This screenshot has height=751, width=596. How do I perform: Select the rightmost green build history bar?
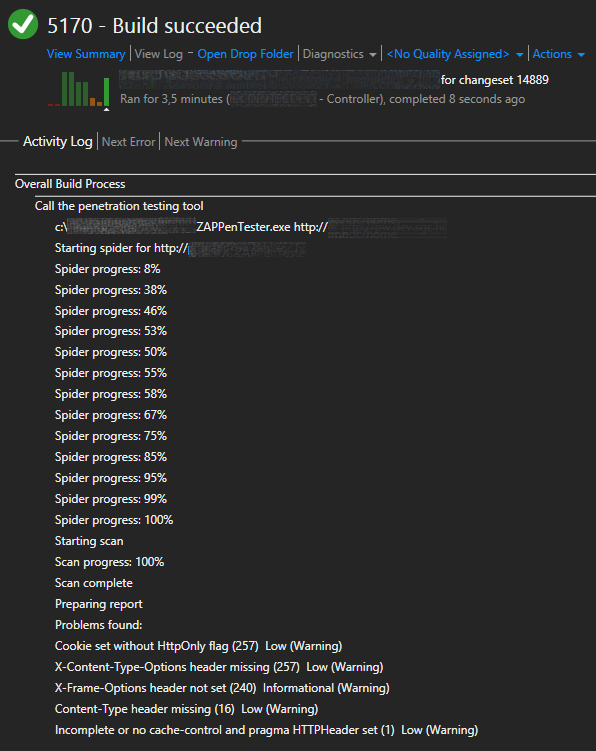tap(106, 91)
